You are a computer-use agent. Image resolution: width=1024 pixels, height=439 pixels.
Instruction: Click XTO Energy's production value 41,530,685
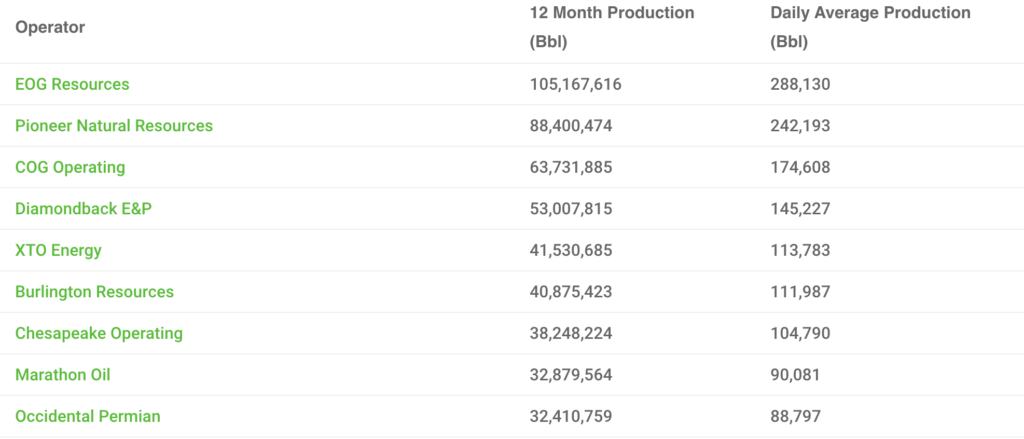pyautogui.click(x=571, y=250)
